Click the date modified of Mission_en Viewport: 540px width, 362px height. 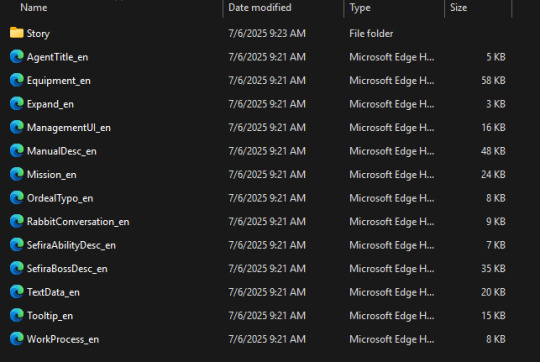[x=267, y=174]
